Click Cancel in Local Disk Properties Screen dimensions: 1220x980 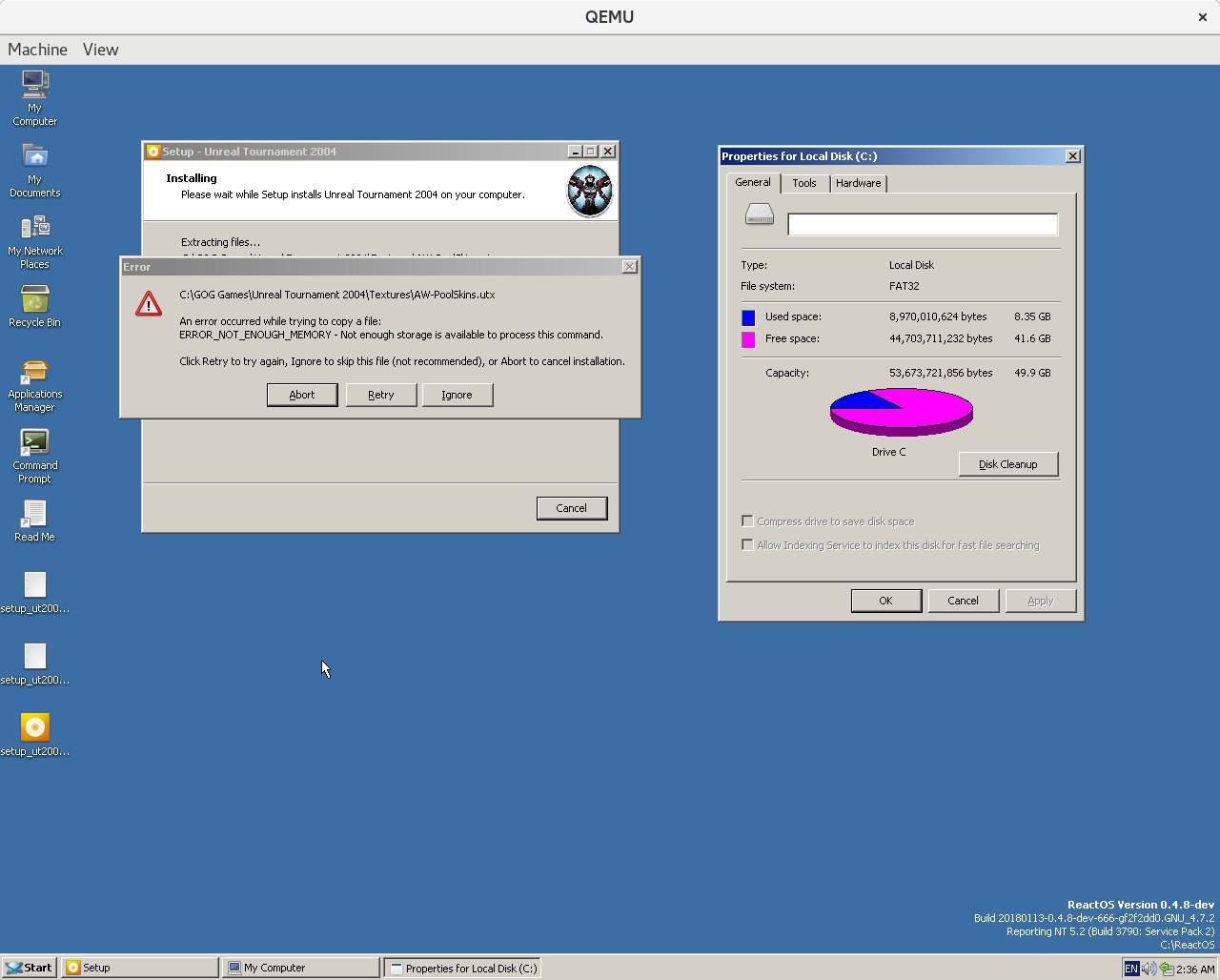[963, 601]
